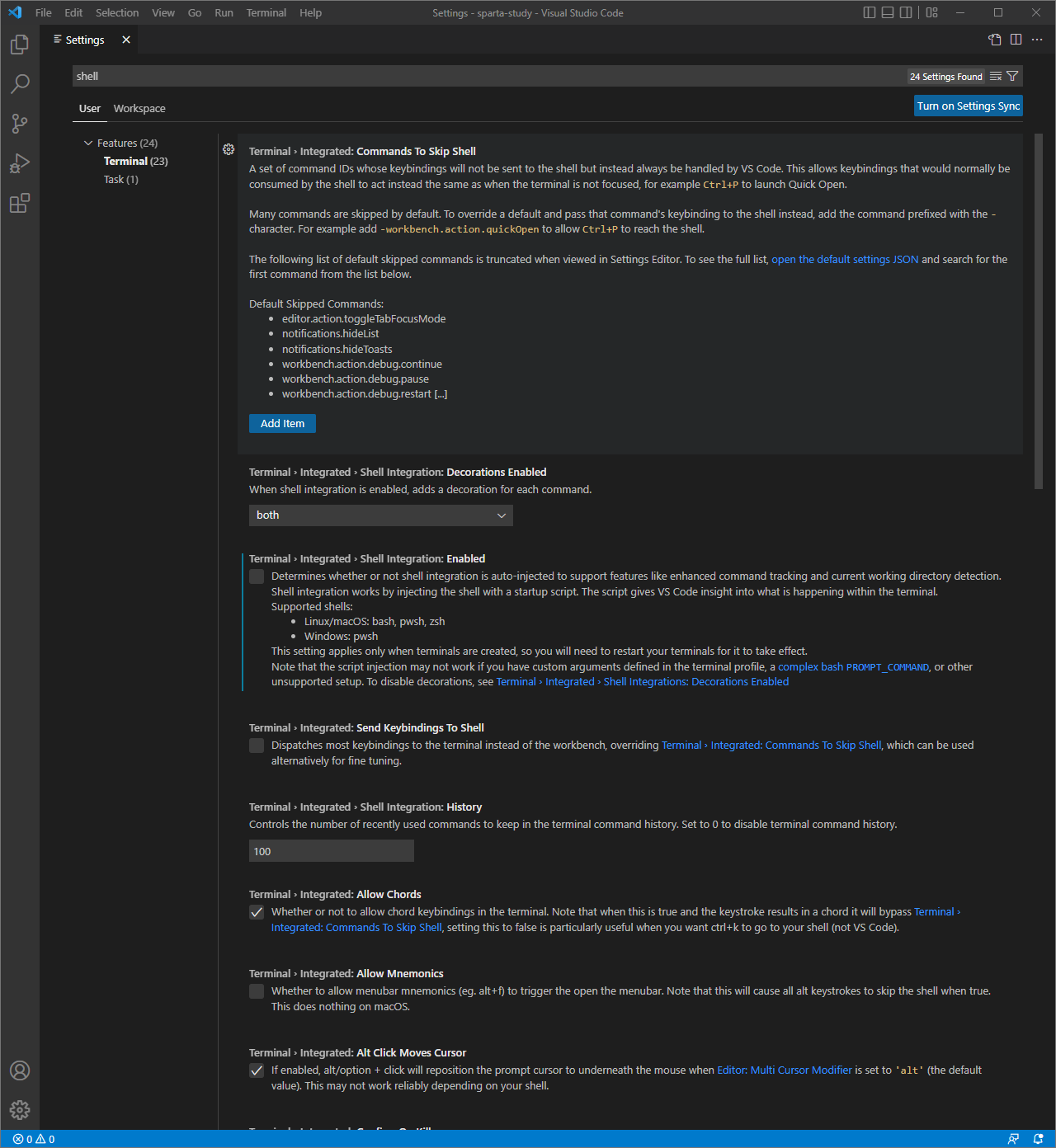Screen dimensions: 1056x1148
Task: Open the Search view in activity bar
Action: [20, 84]
